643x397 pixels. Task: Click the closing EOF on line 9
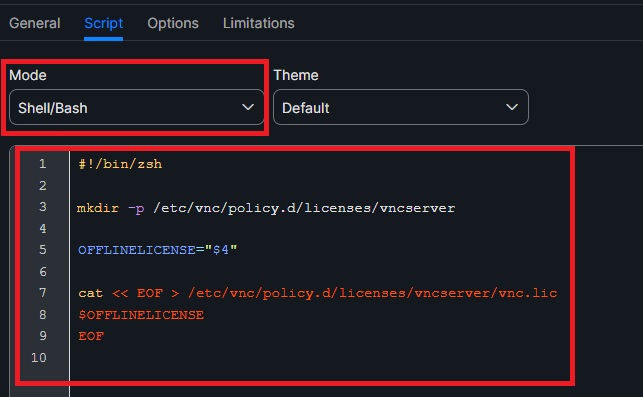[91, 336]
